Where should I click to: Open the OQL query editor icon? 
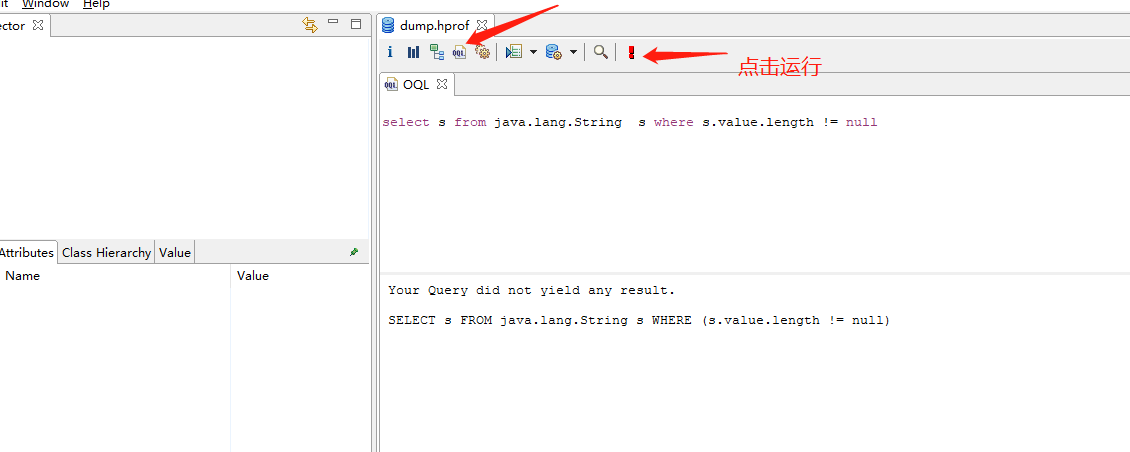click(459, 52)
